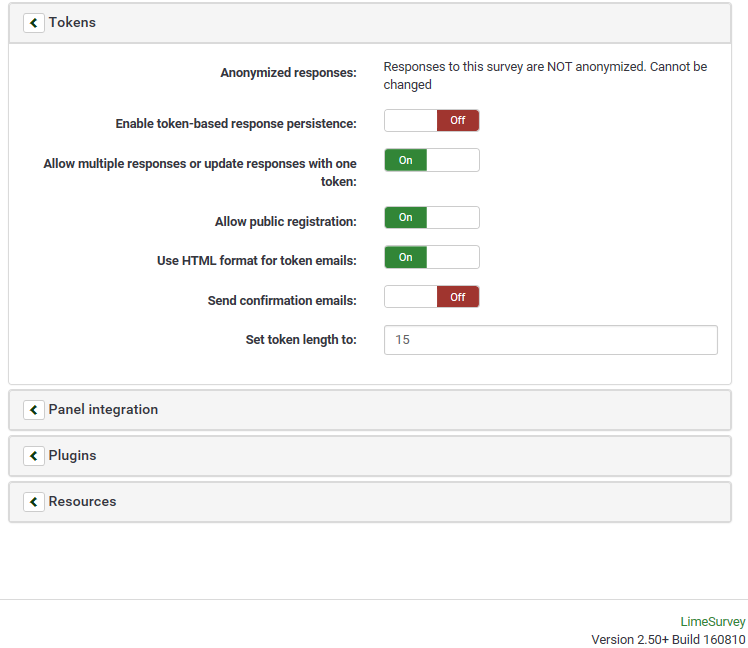Click the chevron icon beside Panel integration
This screenshot has height=648, width=748.
click(34, 410)
